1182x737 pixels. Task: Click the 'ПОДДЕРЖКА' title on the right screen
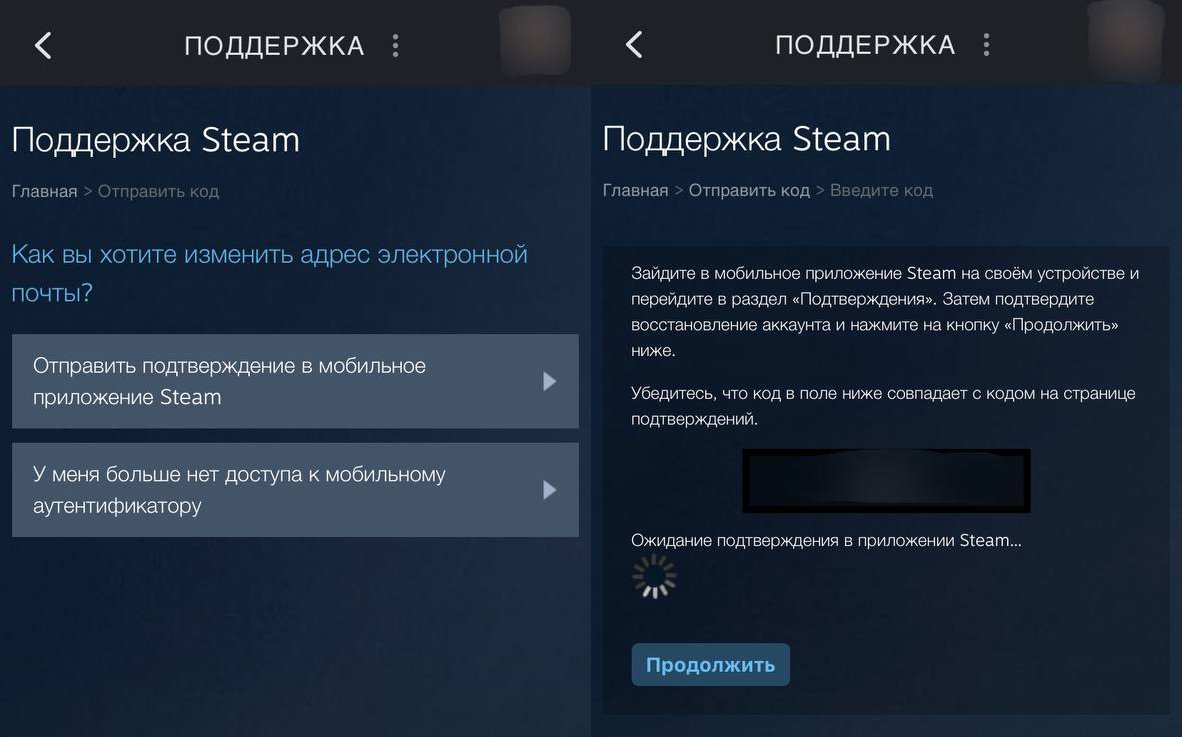(865, 45)
